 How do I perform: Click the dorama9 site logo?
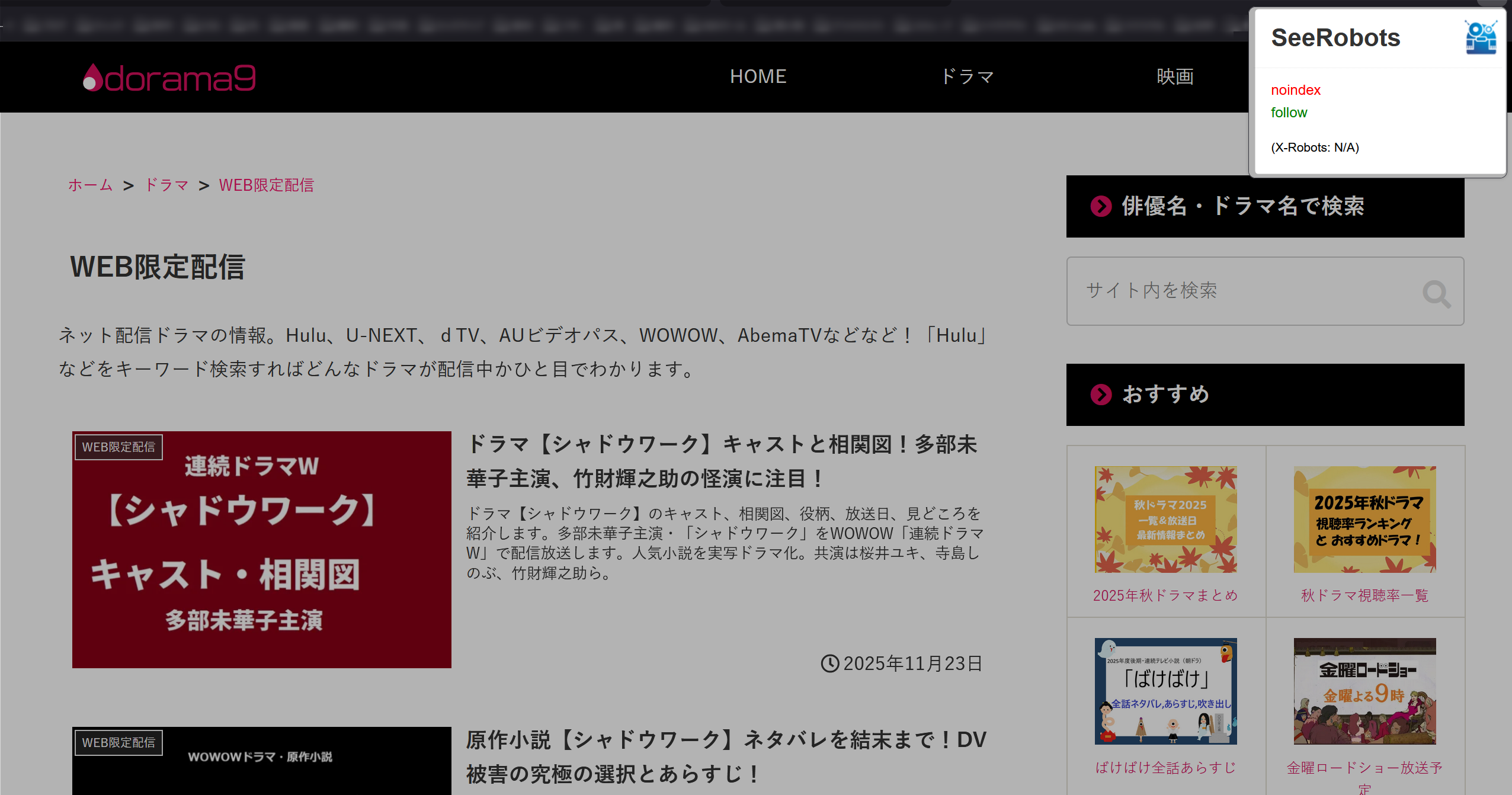[x=169, y=78]
